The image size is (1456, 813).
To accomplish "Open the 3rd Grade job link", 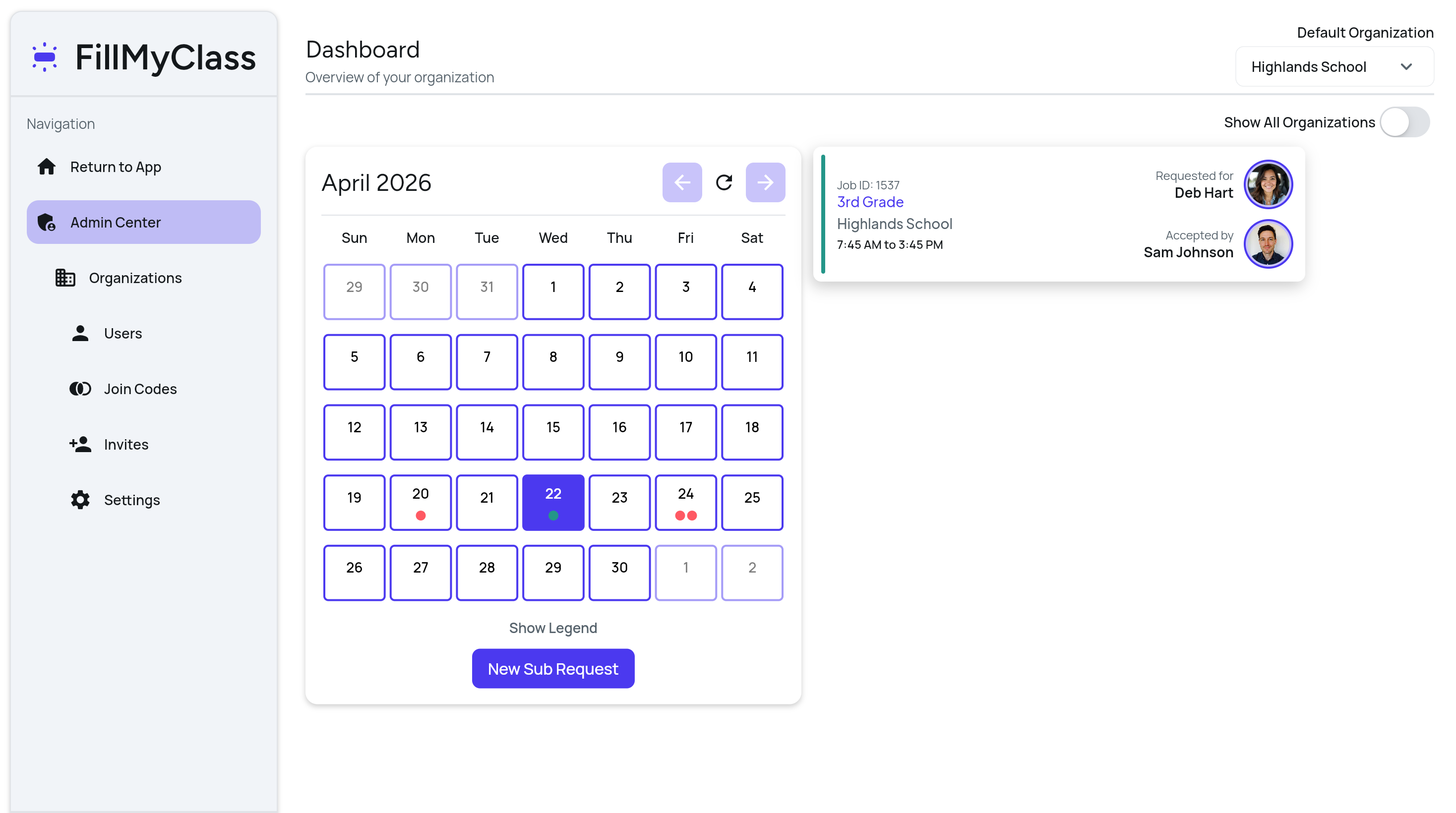I will click(870, 202).
